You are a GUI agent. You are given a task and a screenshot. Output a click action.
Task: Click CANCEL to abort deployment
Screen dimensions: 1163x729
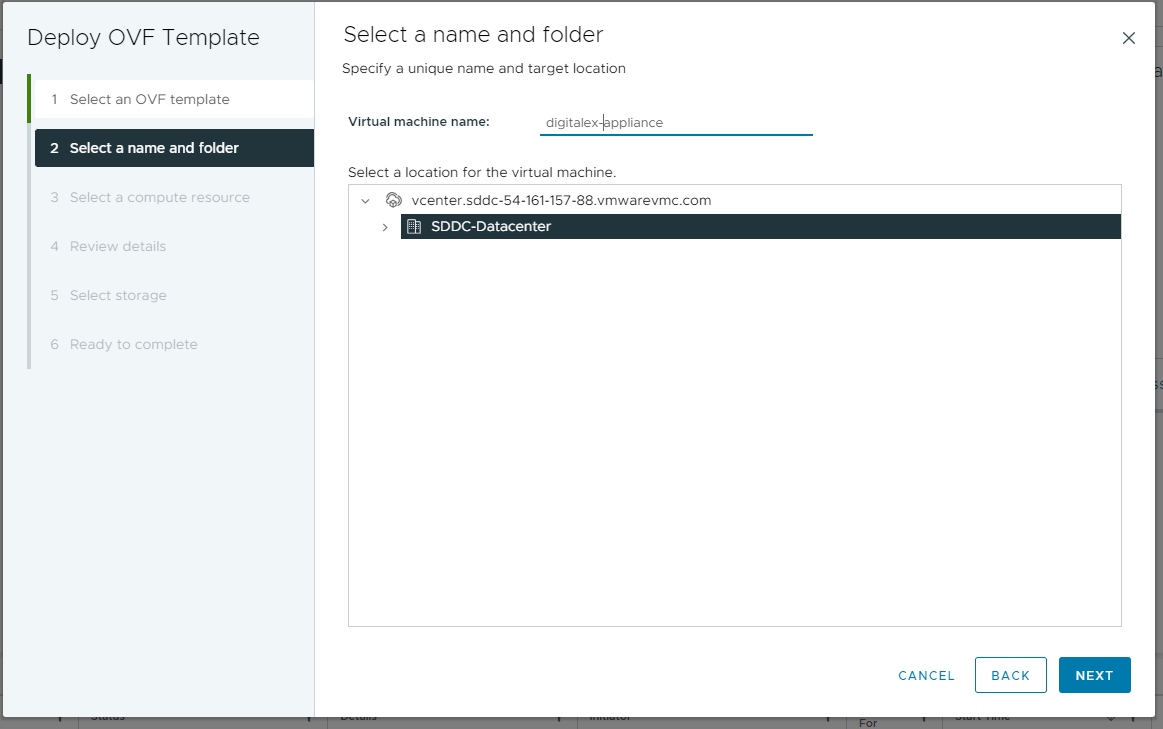coord(926,675)
